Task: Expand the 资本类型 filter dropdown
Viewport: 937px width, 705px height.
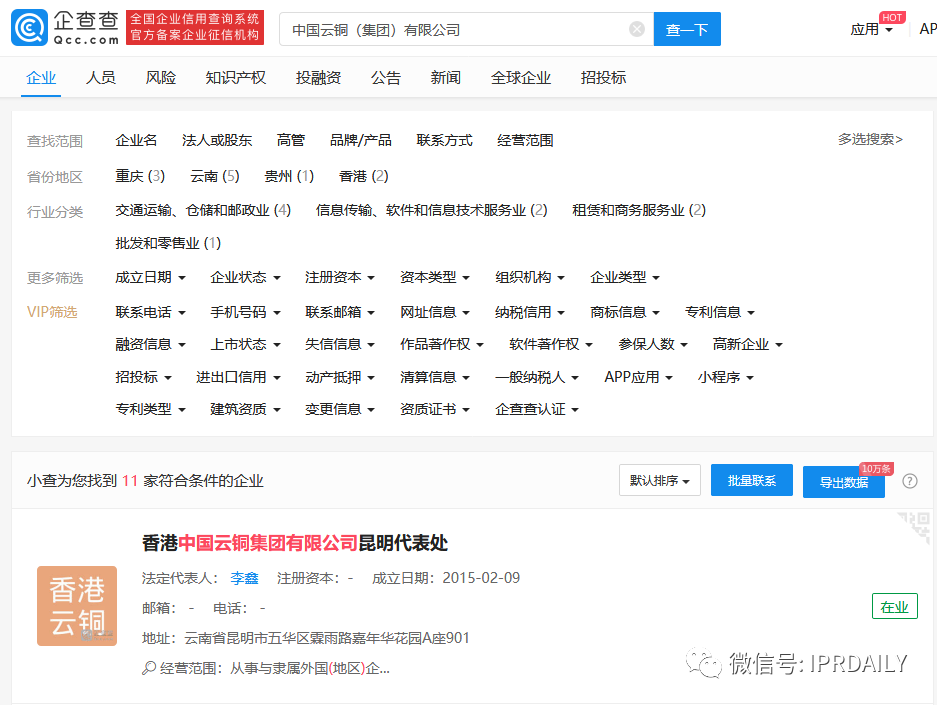Action: click(x=435, y=277)
